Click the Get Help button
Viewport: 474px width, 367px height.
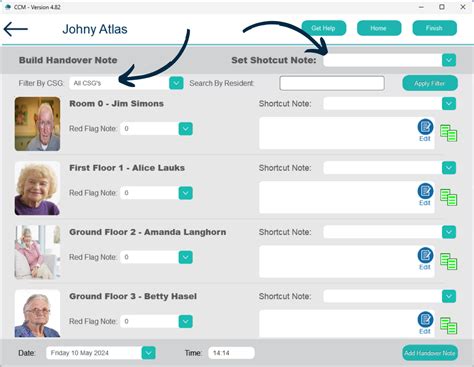(x=324, y=28)
